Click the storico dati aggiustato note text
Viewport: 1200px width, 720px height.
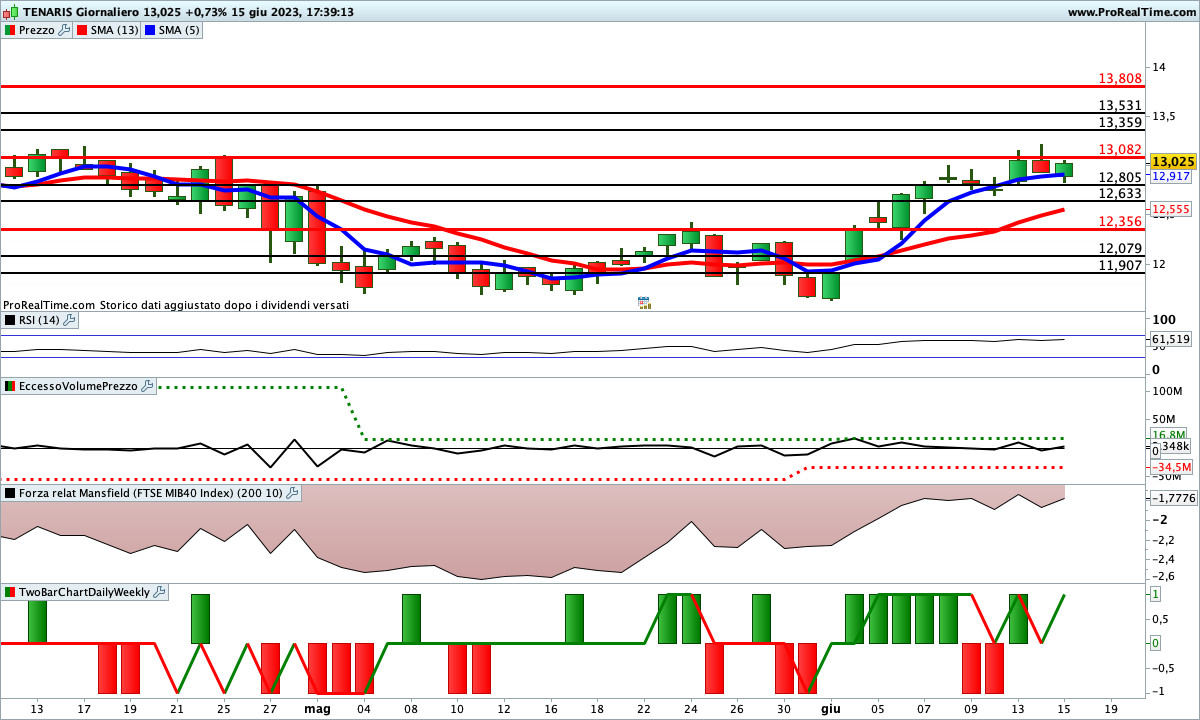pyautogui.click(x=224, y=305)
